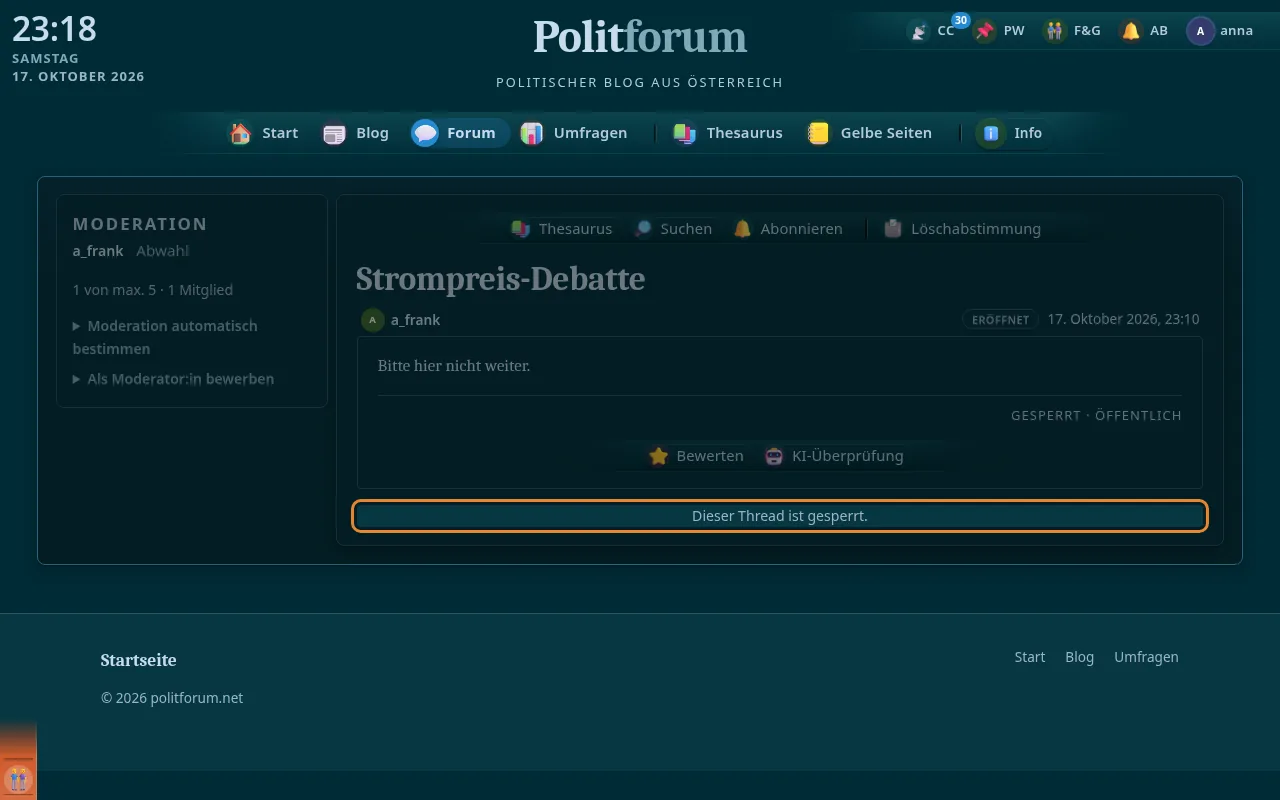Viewport: 1280px width, 800px height.
Task: Click the 30 notification badge
Action: 960,20
